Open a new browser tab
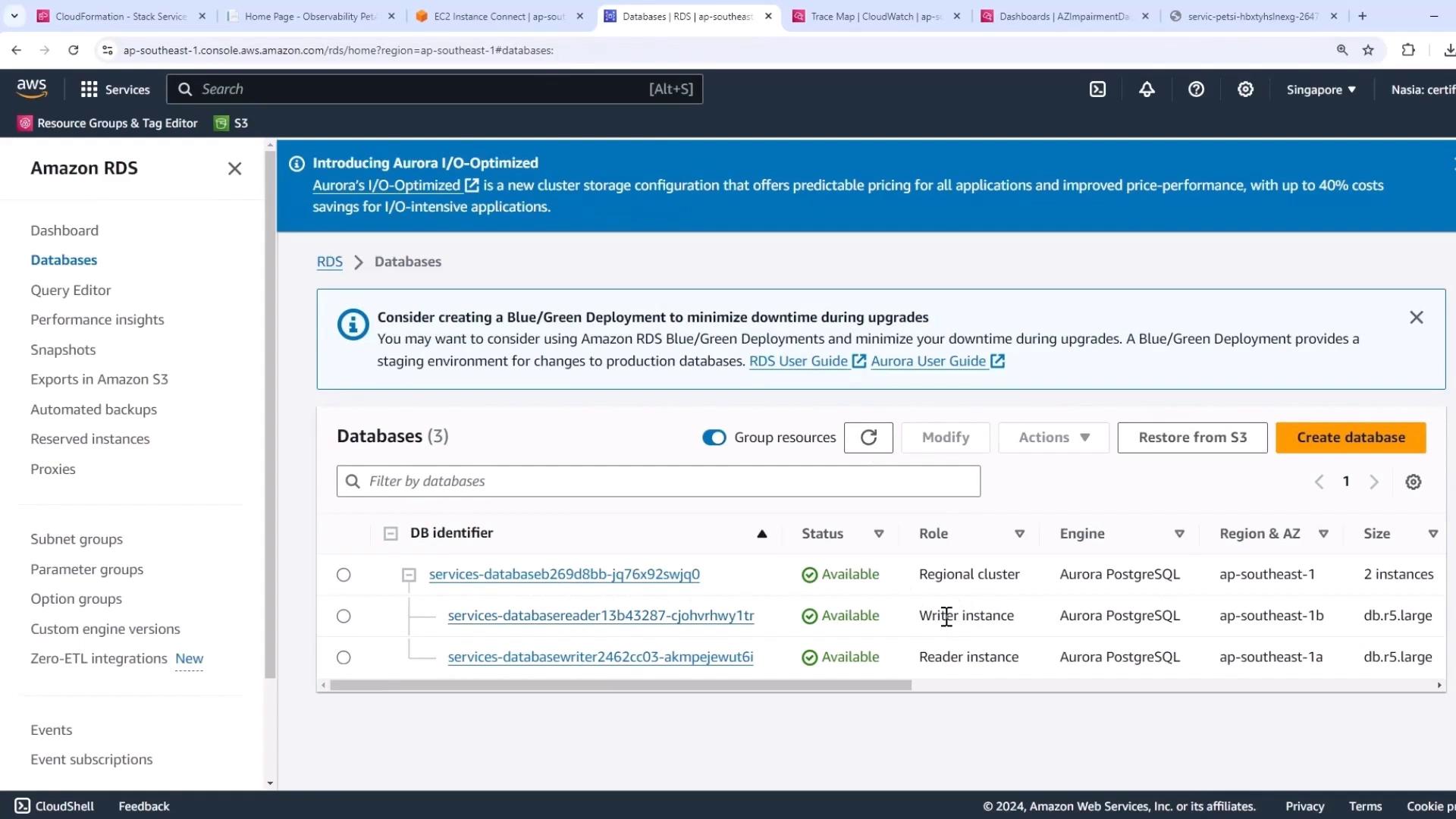This screenshot has width=1456, height=819. click(x=1362, y=16)
